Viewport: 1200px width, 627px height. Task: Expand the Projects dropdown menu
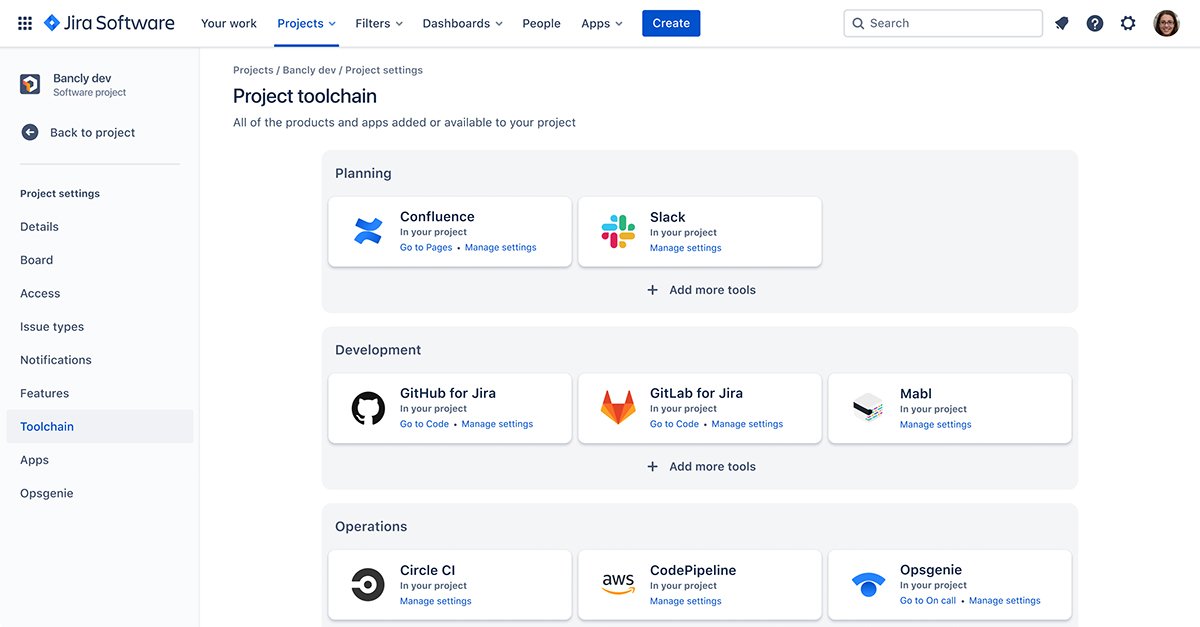[x=306, y=22]
